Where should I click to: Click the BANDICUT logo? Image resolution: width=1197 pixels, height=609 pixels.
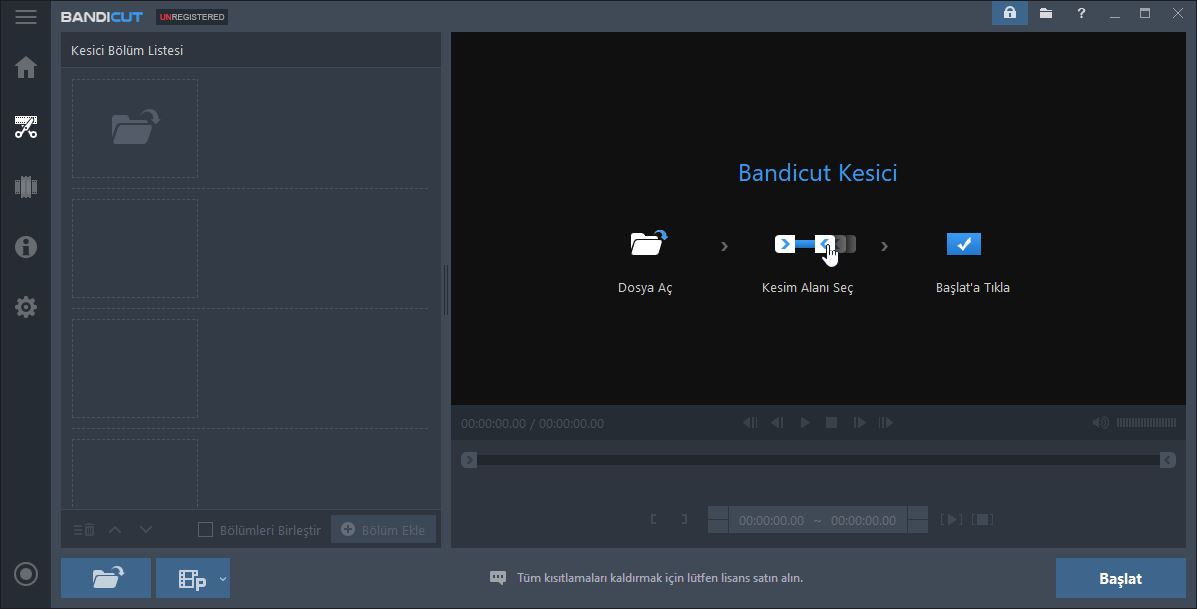tap(102, 17)
